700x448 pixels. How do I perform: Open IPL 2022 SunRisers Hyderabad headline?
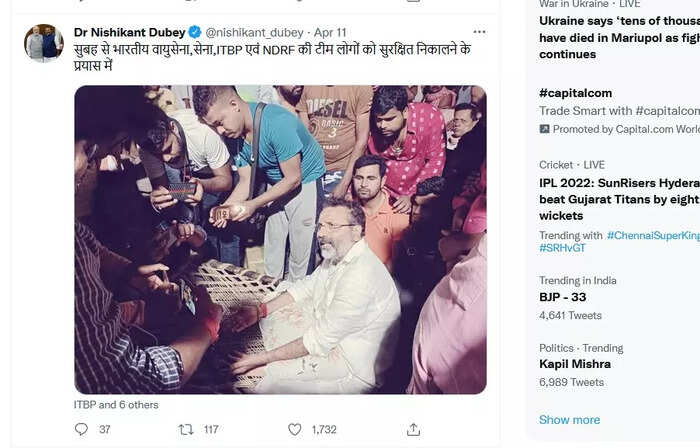(620, 199)
